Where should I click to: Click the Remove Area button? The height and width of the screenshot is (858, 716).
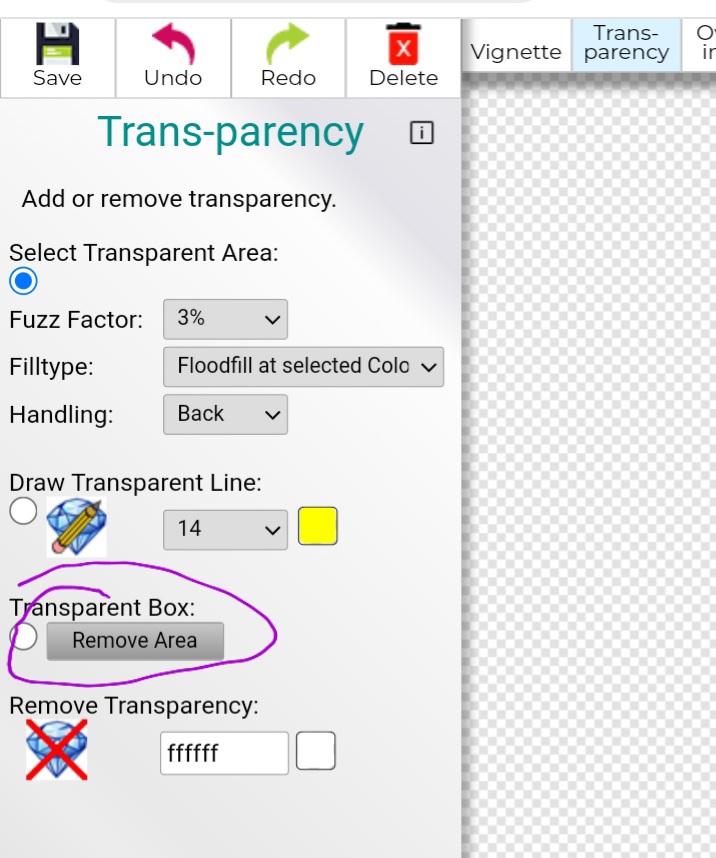pyautogui.click(x=135, y=641)
